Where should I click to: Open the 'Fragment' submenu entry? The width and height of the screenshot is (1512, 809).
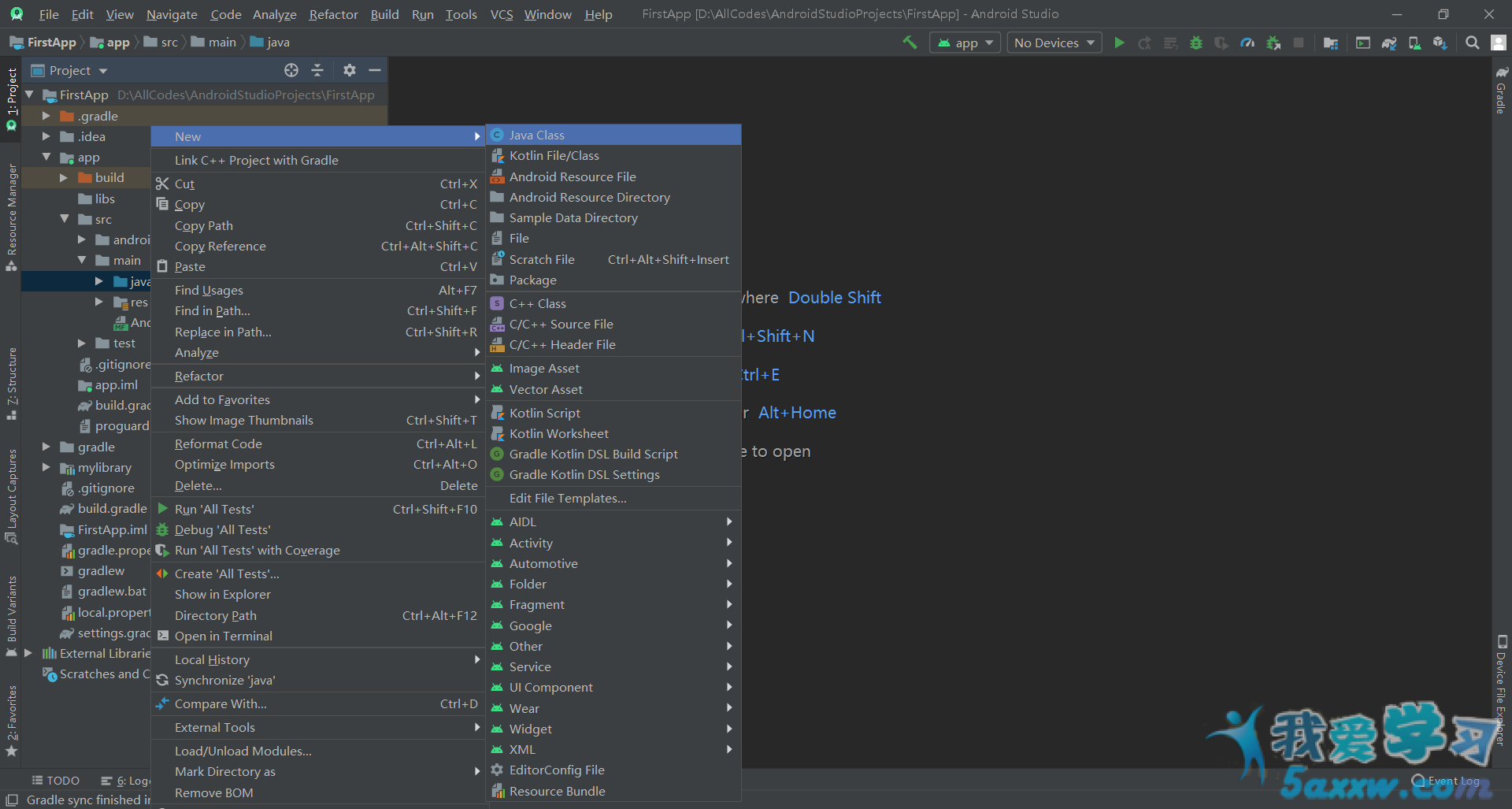click(x=613, y=604)
